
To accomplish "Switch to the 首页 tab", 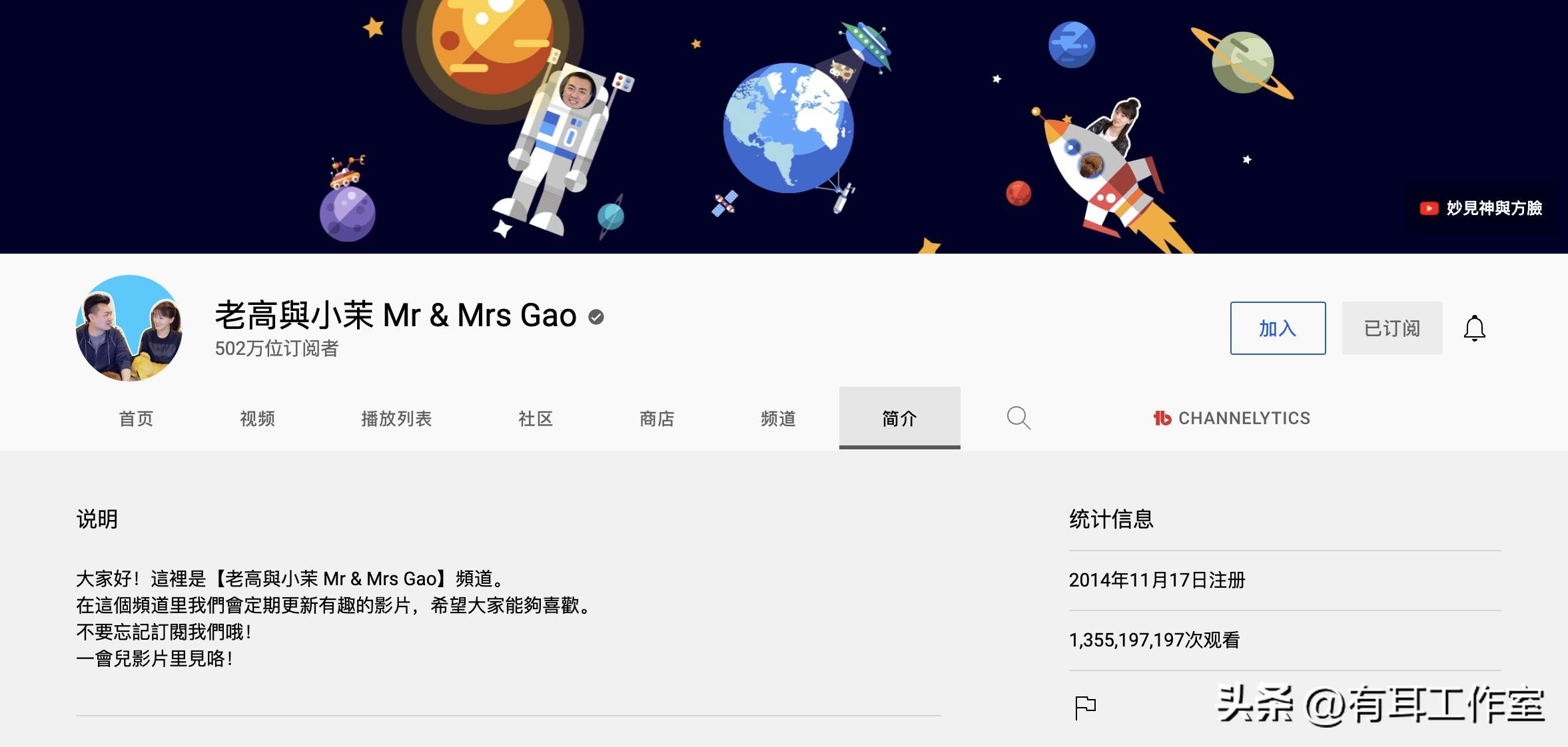I will coord(136,418).
